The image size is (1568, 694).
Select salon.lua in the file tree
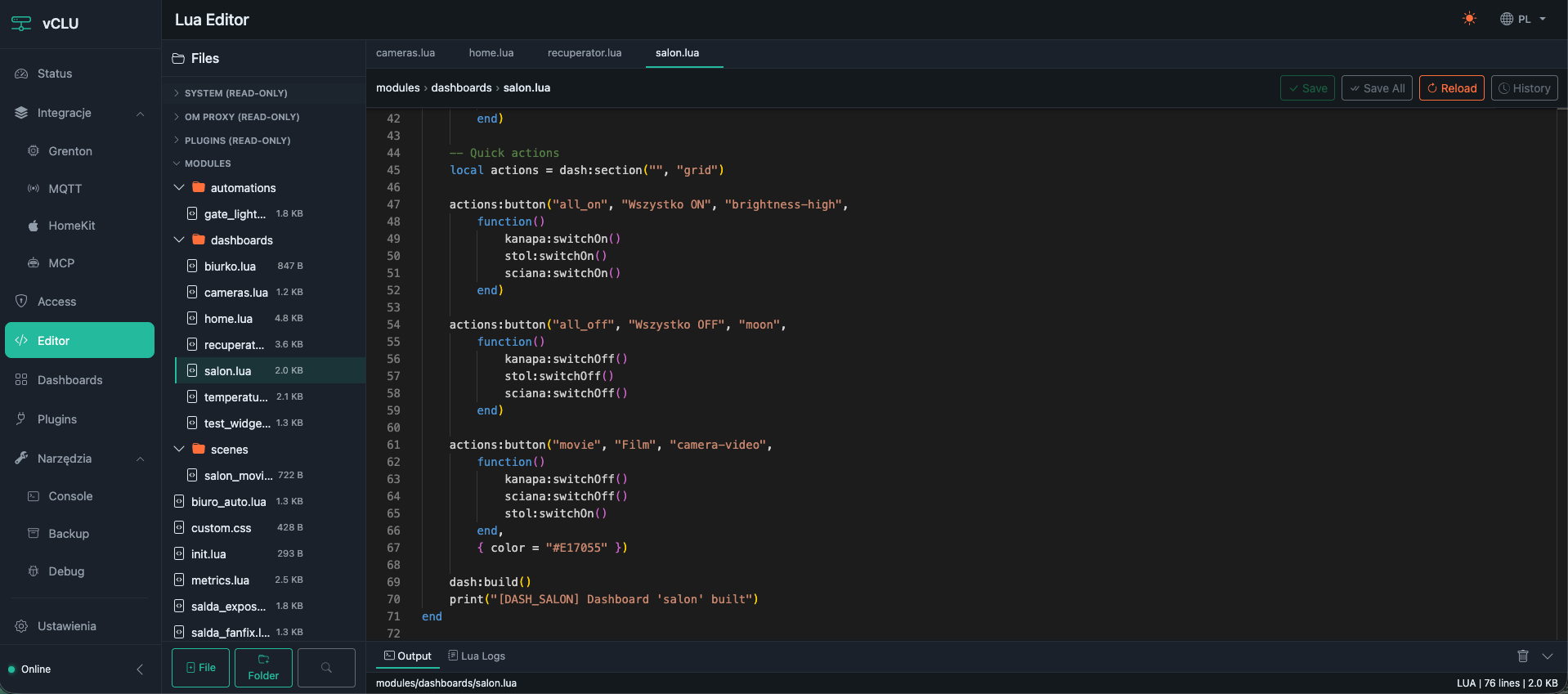tap(270, 371)
